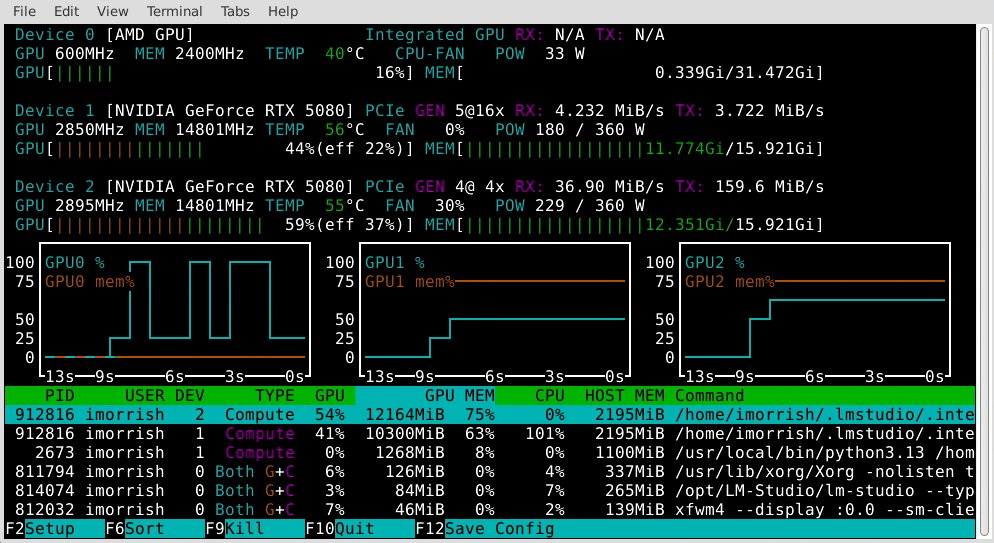Click the USER column header
994x543 pixels.
145,395
